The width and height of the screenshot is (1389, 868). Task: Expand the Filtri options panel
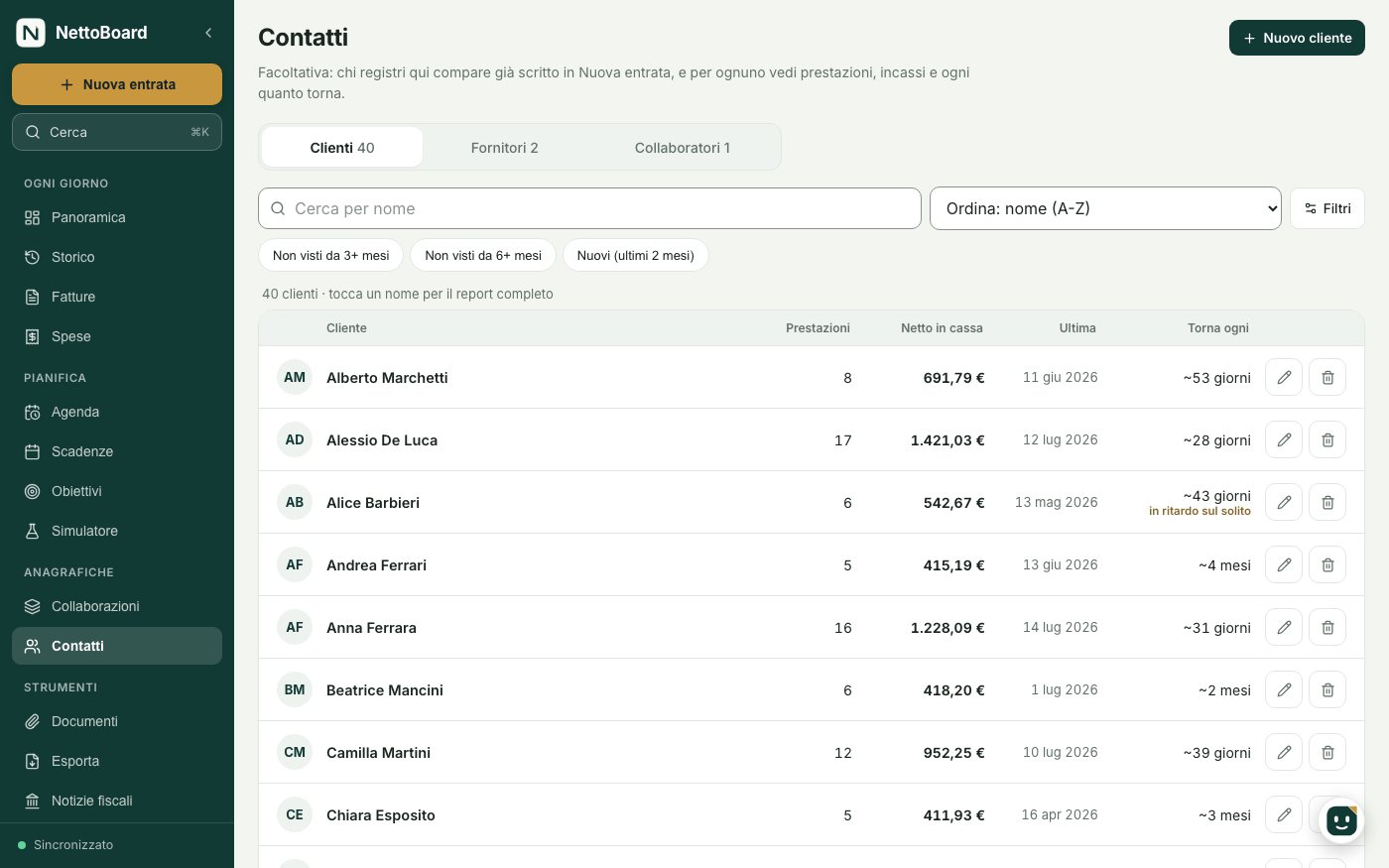point(1327,208)
